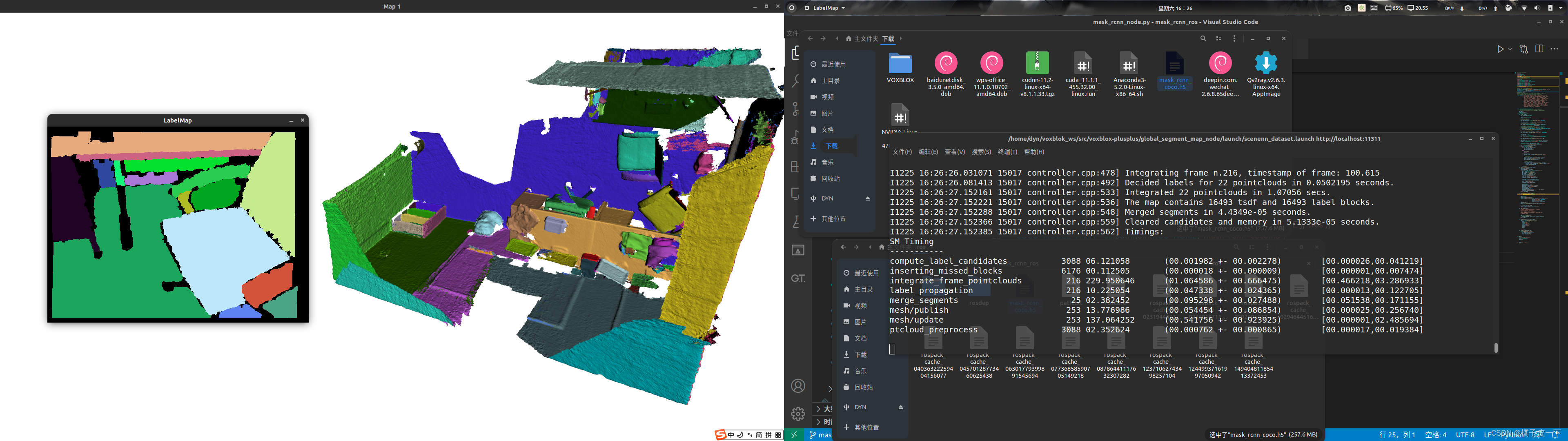1568x441 pixels.
Task: Expand the collapsed 时 section in VS Code sidebar
Action: tap(819, 421)
